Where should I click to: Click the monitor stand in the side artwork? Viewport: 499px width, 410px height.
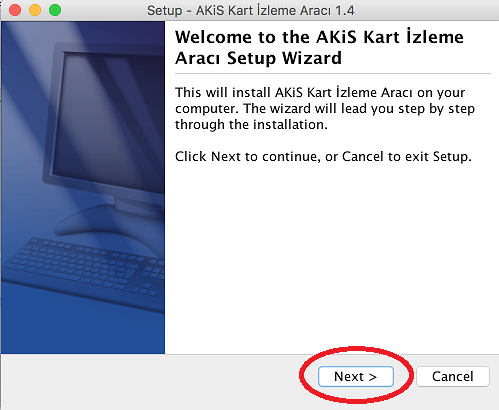pos(110,217)
